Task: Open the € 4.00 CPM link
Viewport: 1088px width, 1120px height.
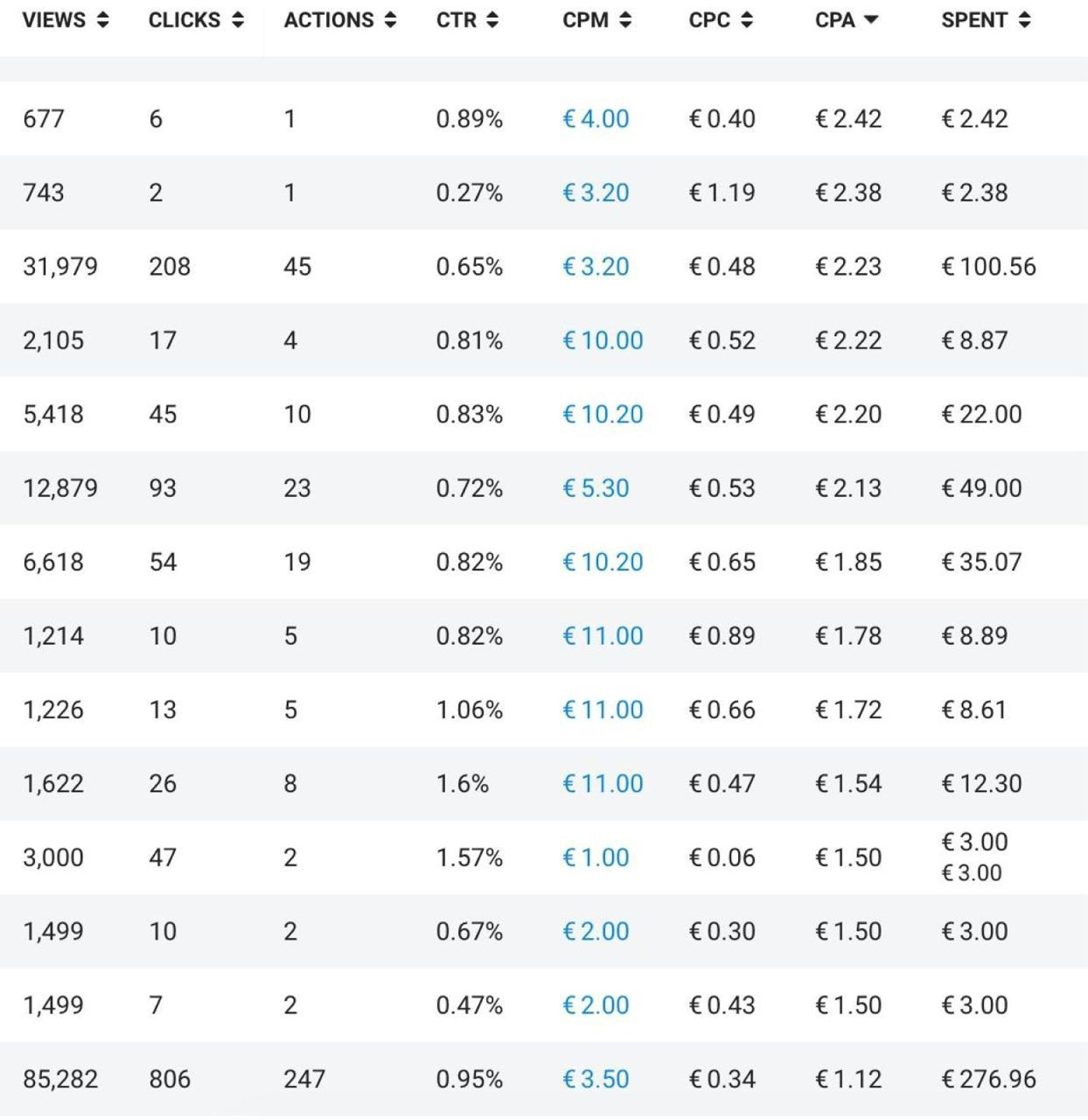Action: (596, 119)
